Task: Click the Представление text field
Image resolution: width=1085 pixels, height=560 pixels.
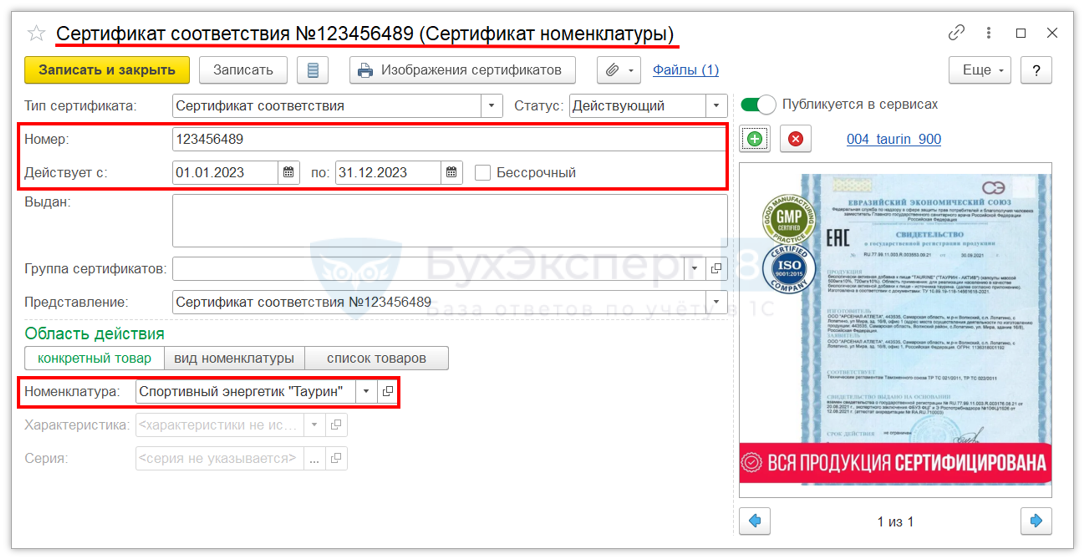Action: click(439, 302)
